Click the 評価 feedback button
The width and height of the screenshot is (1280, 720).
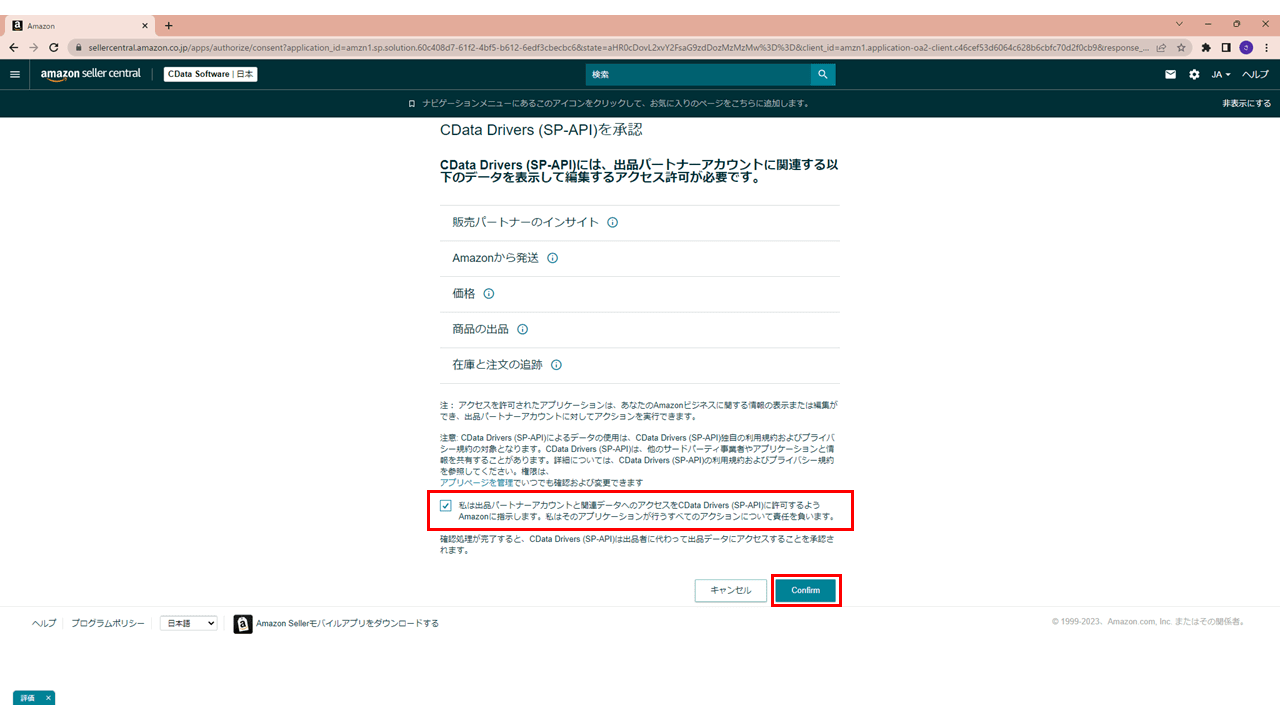(28, 698)
